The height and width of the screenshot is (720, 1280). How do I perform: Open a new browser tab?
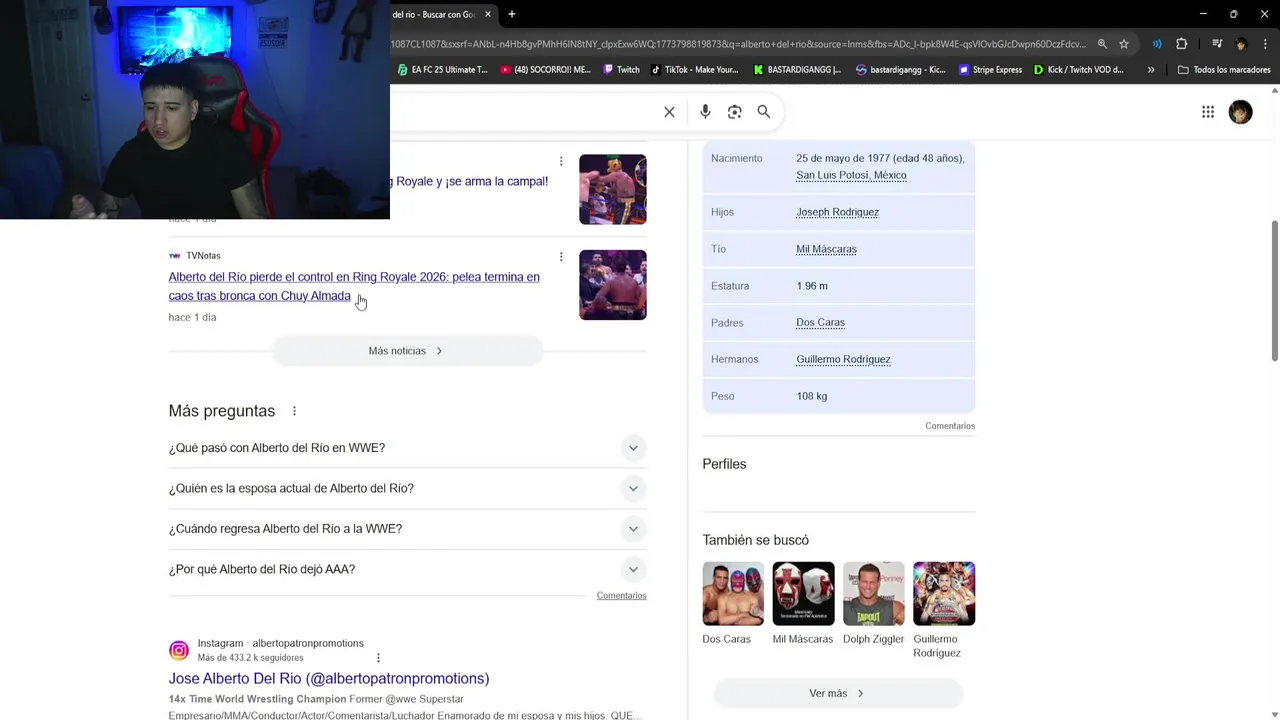(x=512, y=14)
